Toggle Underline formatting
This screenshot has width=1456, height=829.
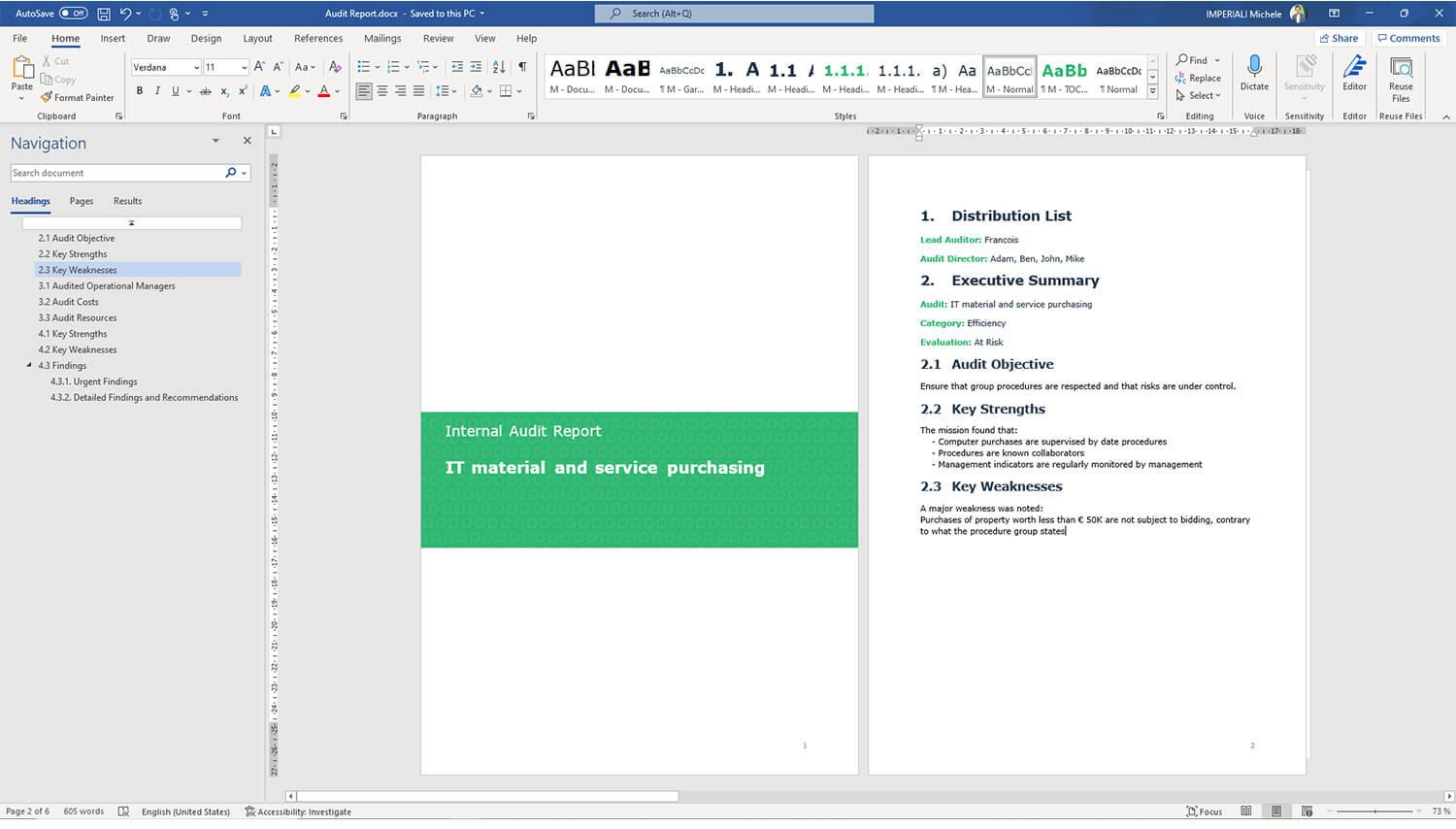[175, 91]
